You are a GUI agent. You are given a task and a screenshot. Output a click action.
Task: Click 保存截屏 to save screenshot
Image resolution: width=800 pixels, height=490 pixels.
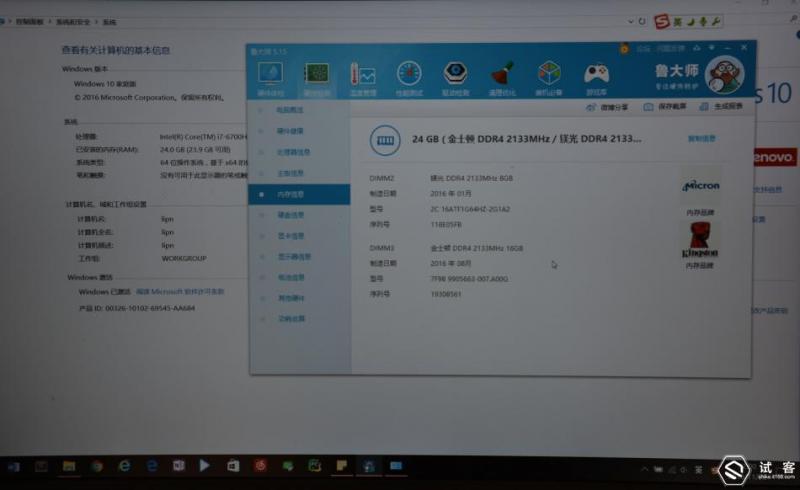point(665,107)
